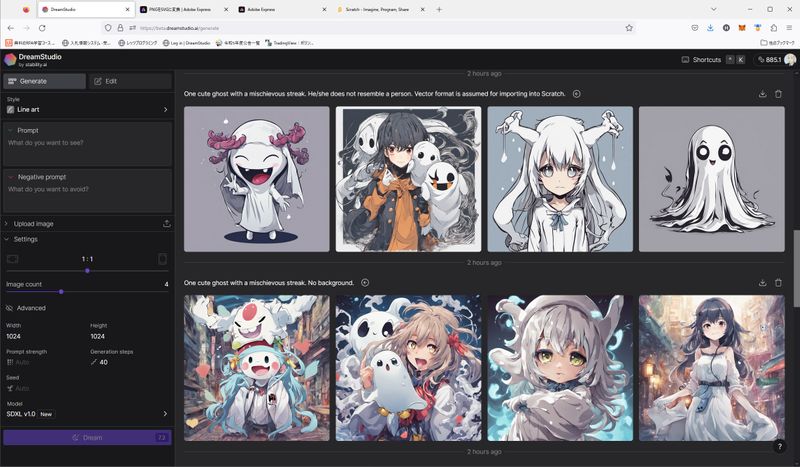Toggle Auto for prompt strength

click(20, 362)
